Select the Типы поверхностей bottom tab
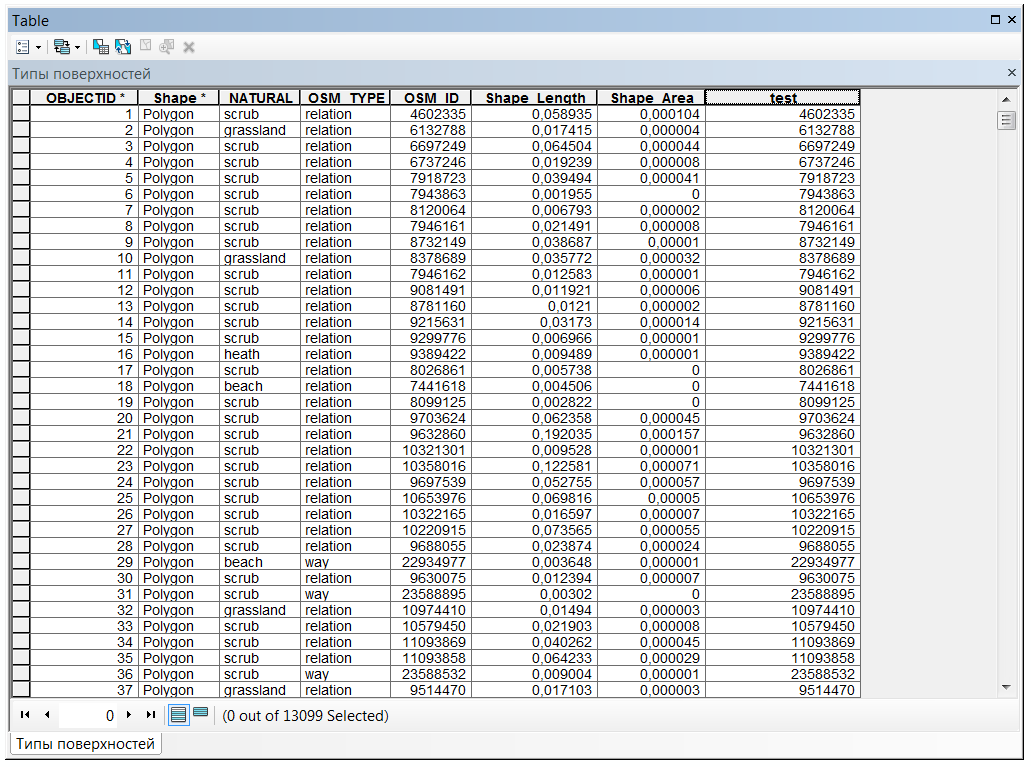1031x767 pixels. tap(85, 744)
